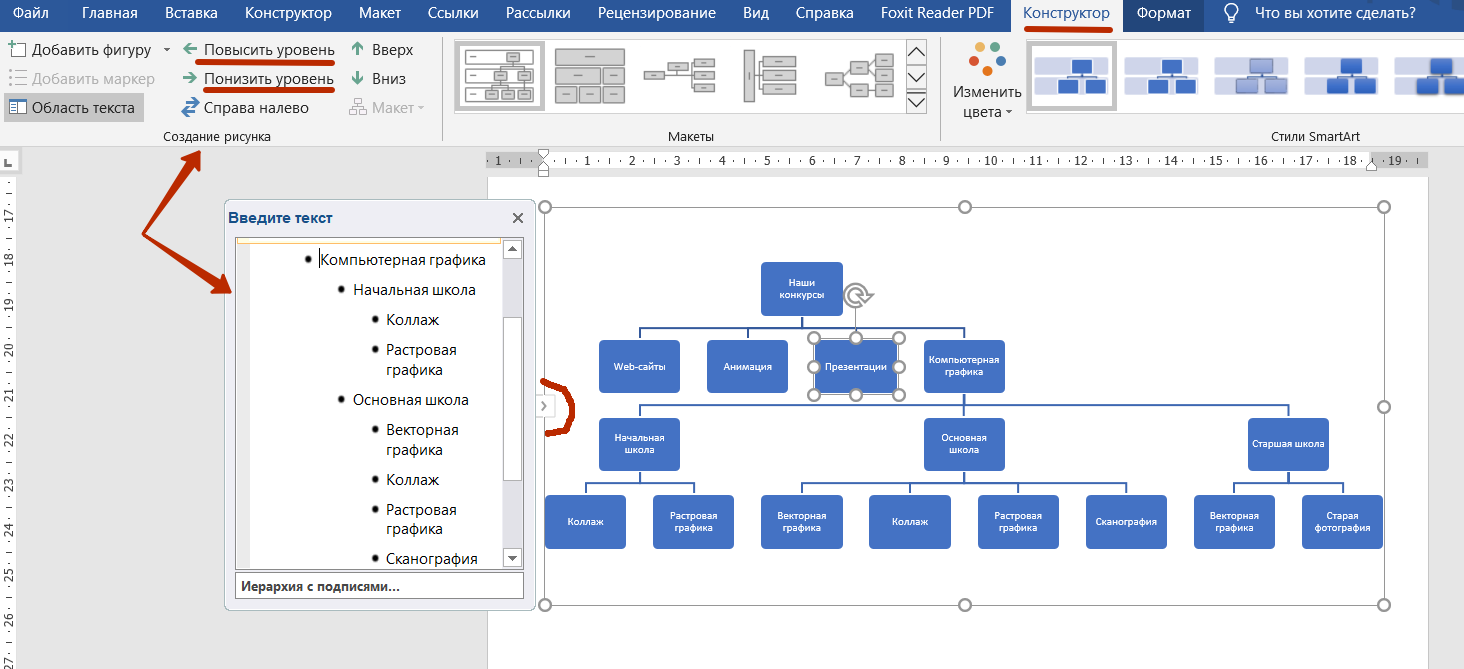1464x669 pixels.
Task: Select the fourth SmartArt style thumbnail
Action: 1341,75
